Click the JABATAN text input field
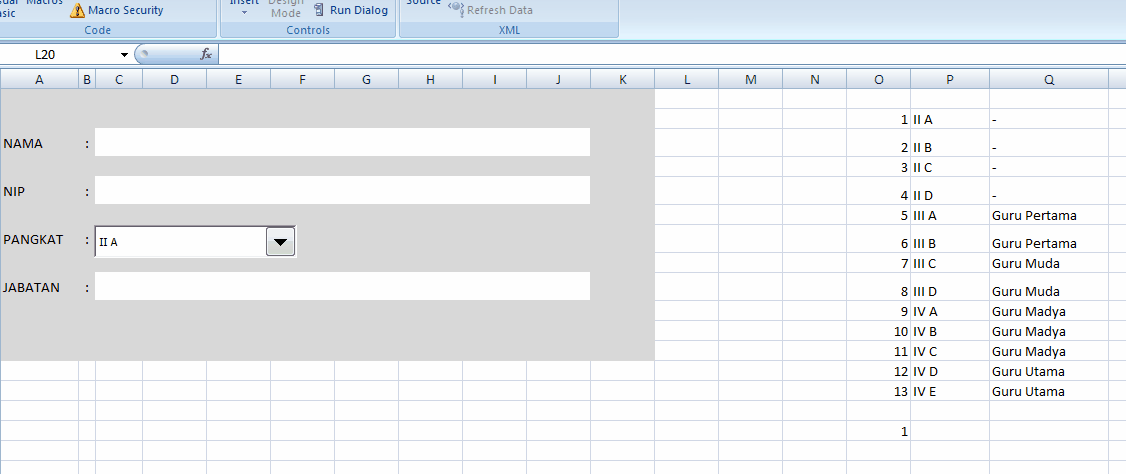The height and width of the screenshot is (474, 1126). [343, 286]
